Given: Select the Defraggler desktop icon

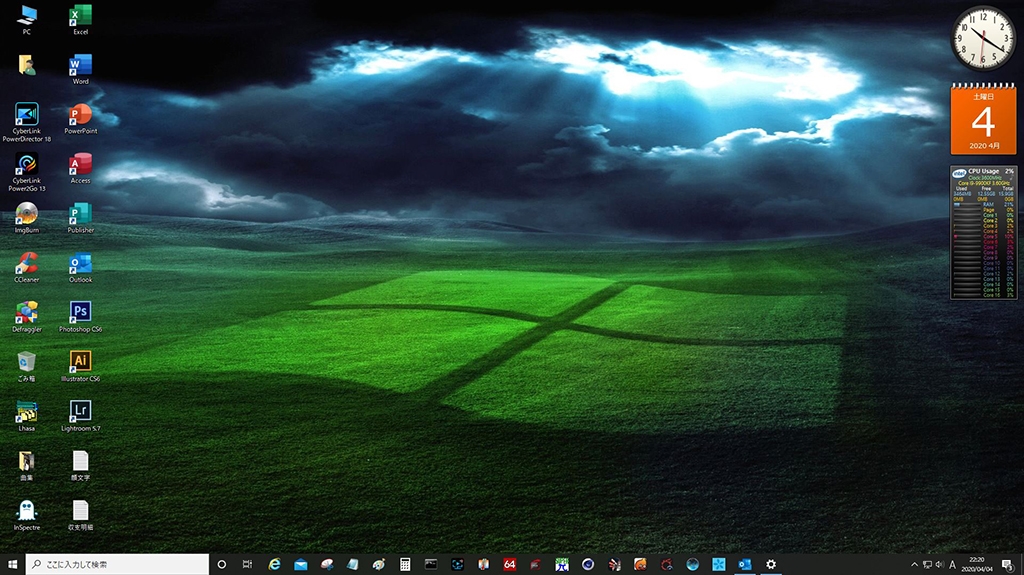Looking at the screenshot, I should tap(27, 317).
